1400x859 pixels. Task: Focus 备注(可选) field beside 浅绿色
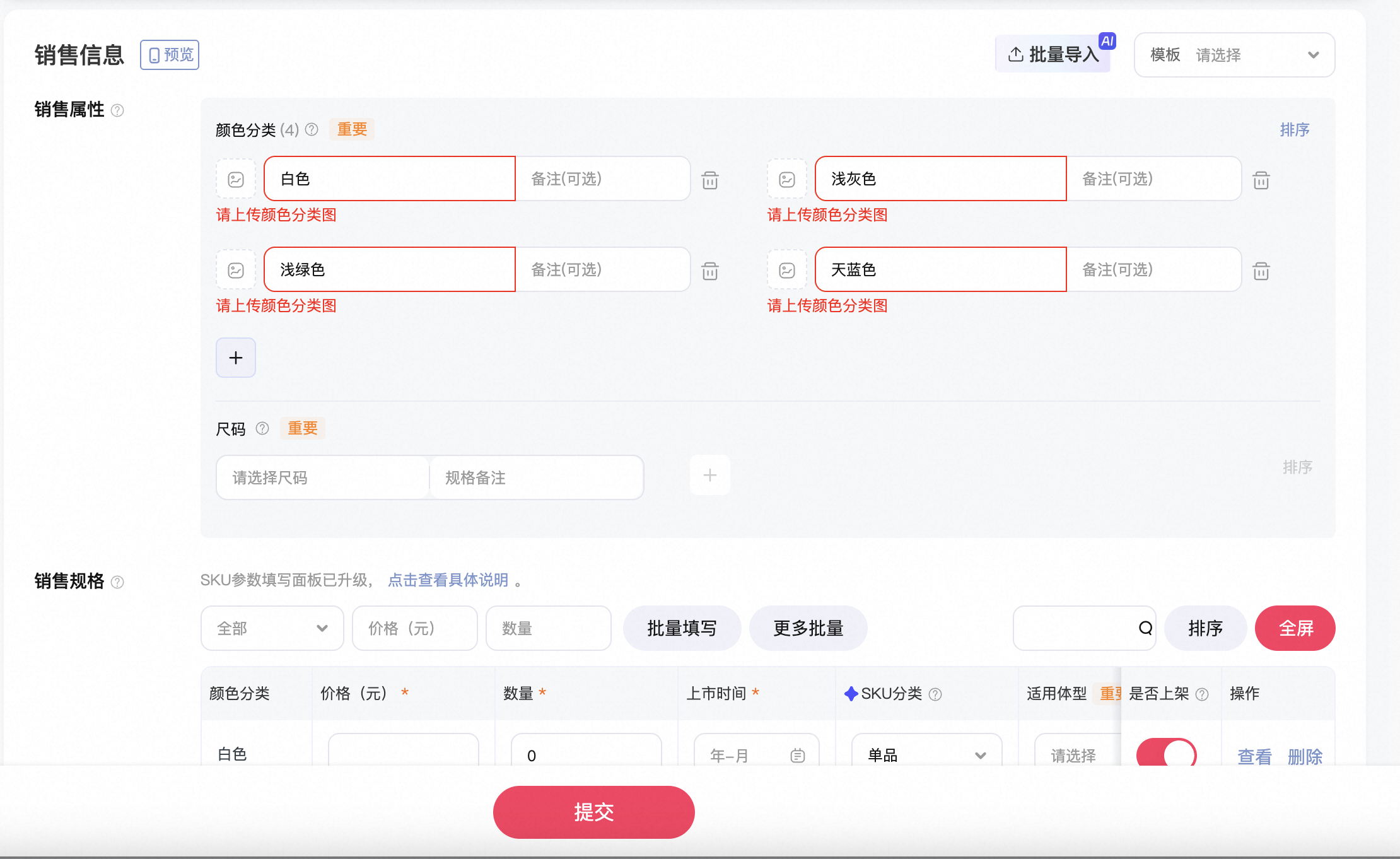point(603,269)
